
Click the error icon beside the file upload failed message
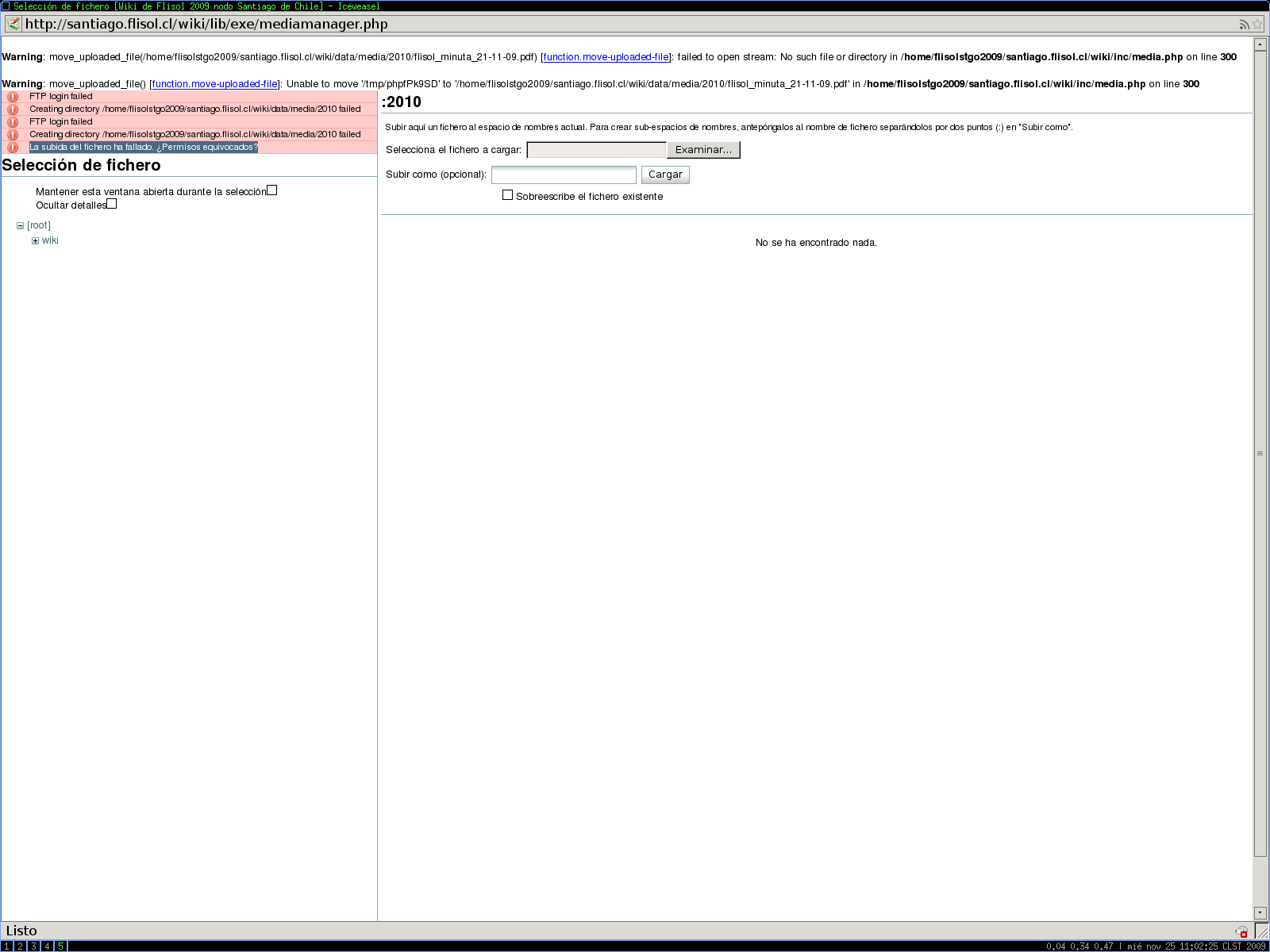click(x=13, y=148)
